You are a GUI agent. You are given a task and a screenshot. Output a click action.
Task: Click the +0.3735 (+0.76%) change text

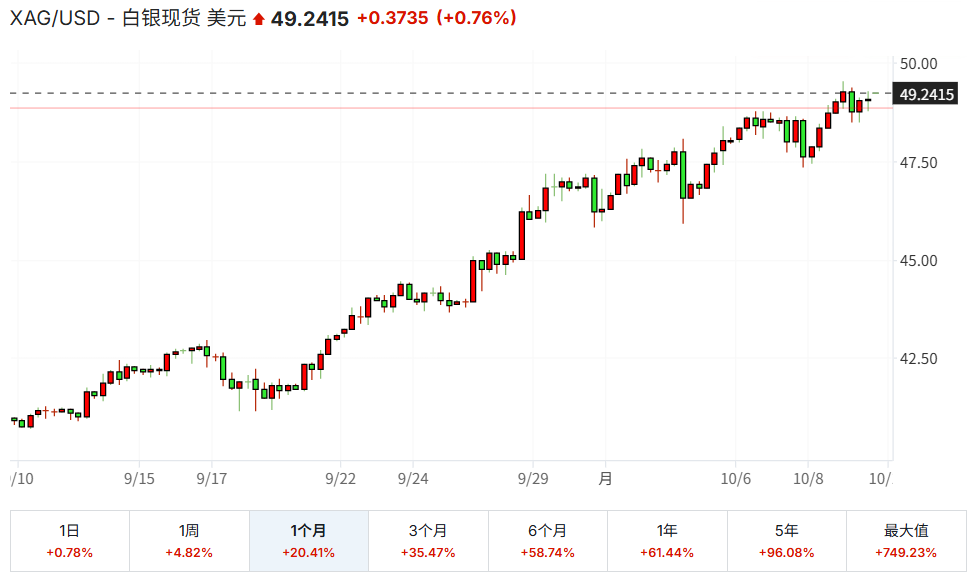coord(436,18)
